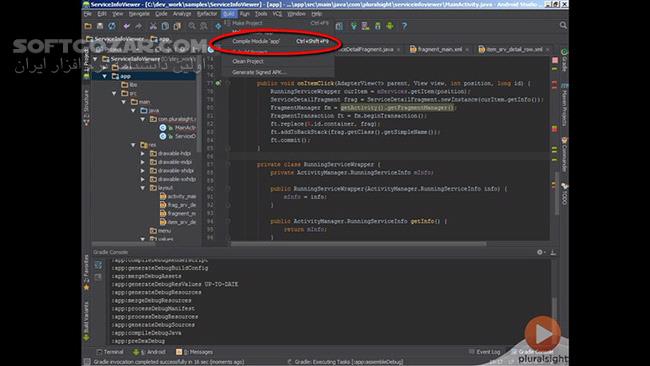Click the Redo toolbar icon
This screenshot has width=650, height=366.
(138, 26)
